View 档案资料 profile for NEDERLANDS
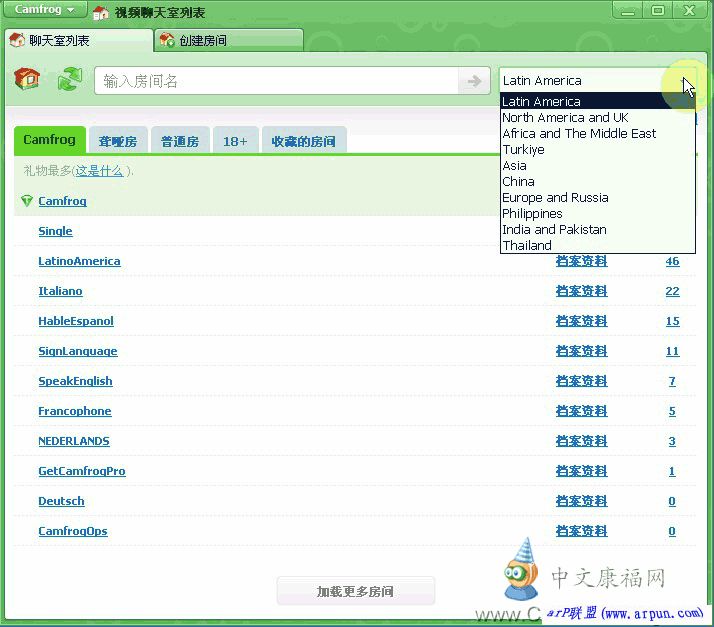Viewport: 714px width, 627px height. click(x=581, y=441)
